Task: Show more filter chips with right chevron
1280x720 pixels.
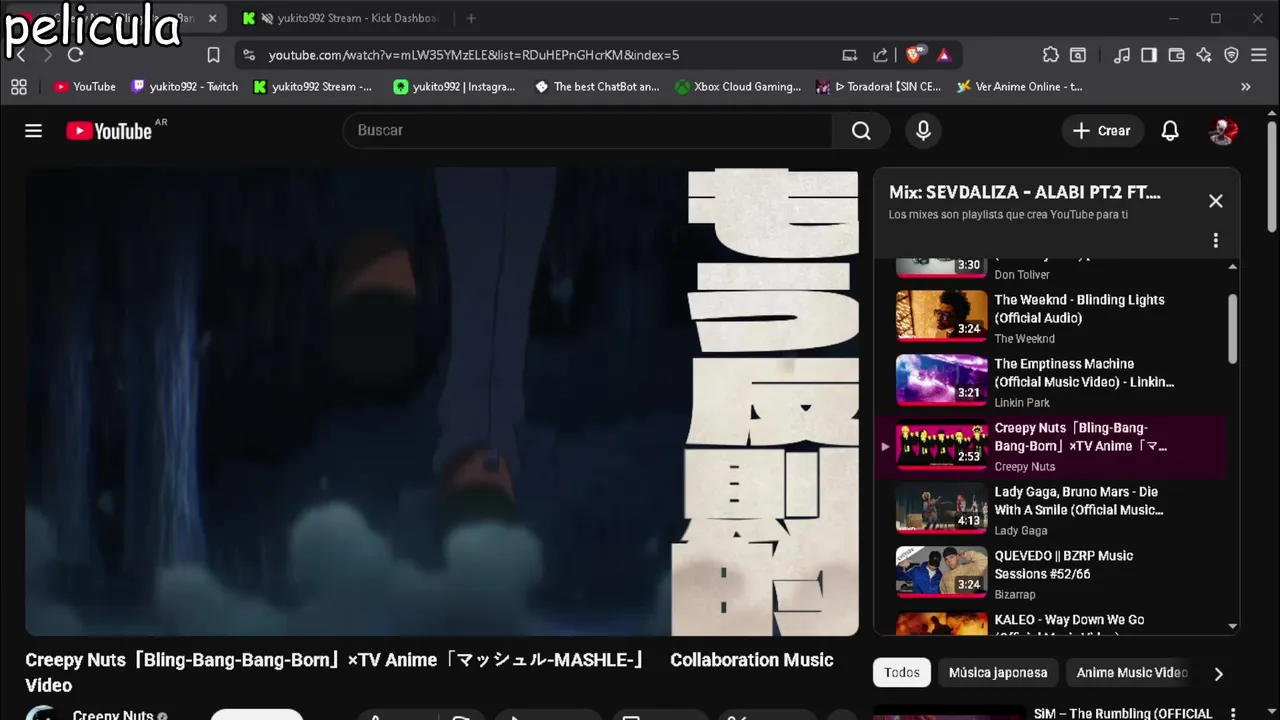Action: click(1218, 674)
